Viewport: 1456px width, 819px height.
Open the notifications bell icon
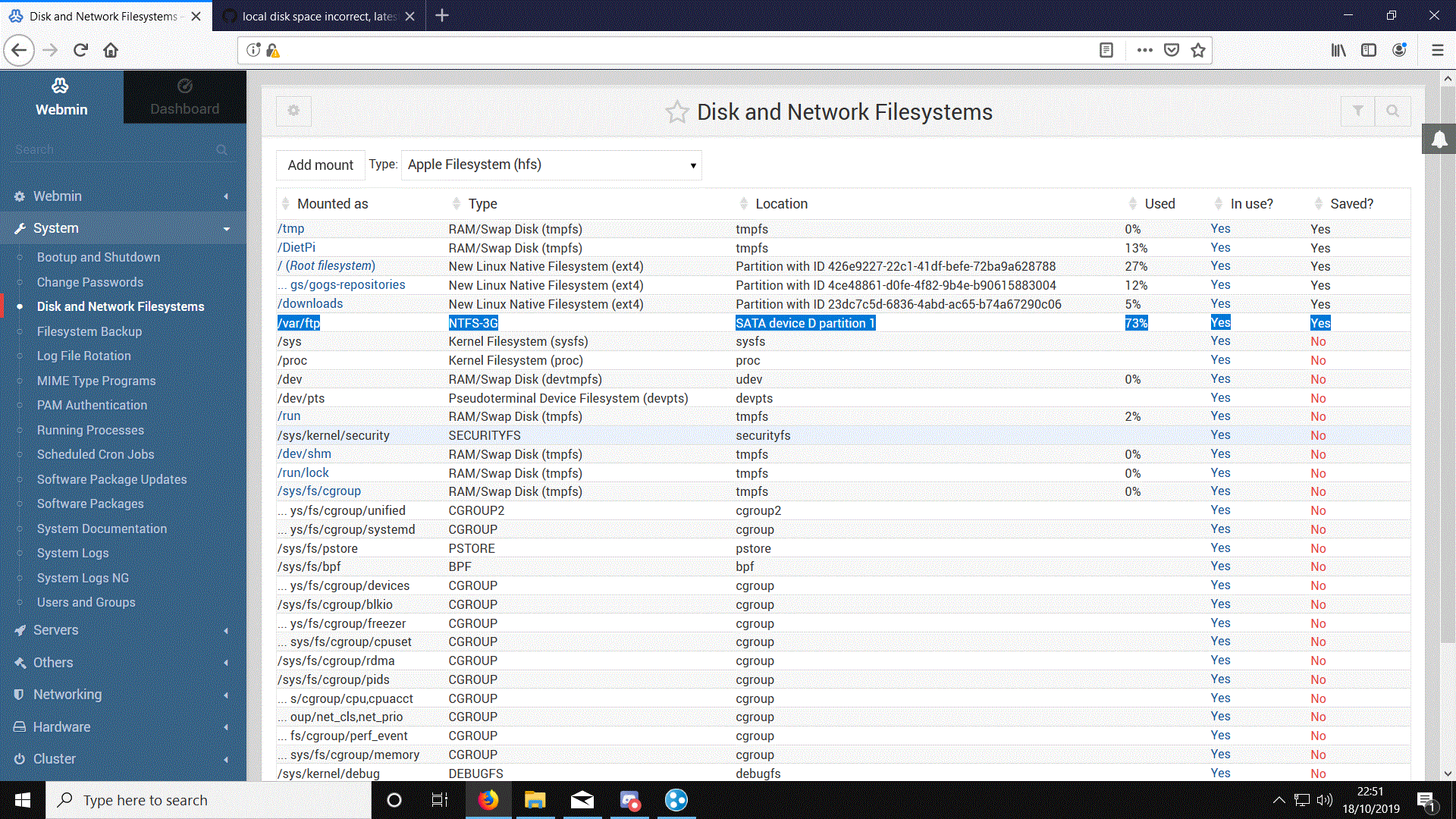click(1439, 140)
